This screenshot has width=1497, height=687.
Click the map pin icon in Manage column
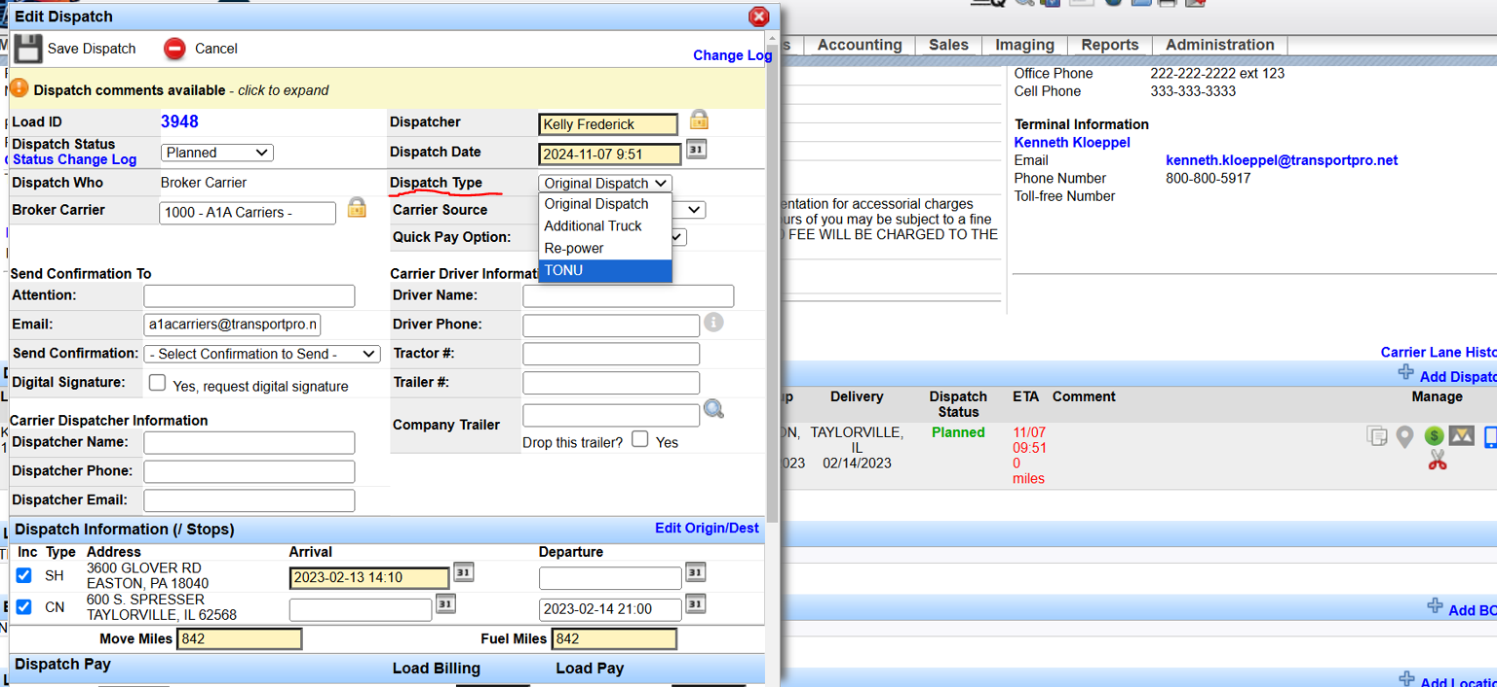coord(1405,437)
